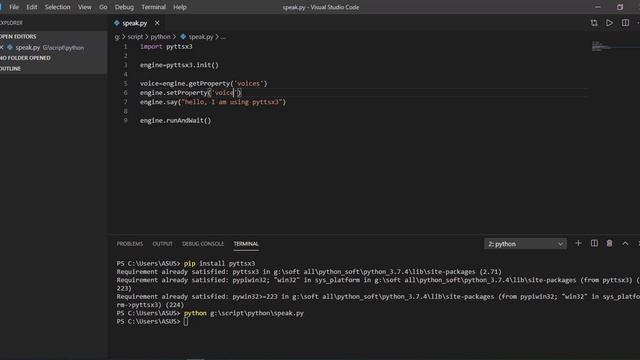Viewport: 640px width, 360px height.
Task: Run the Python file with play icon
Action: (x=609, y=23)
